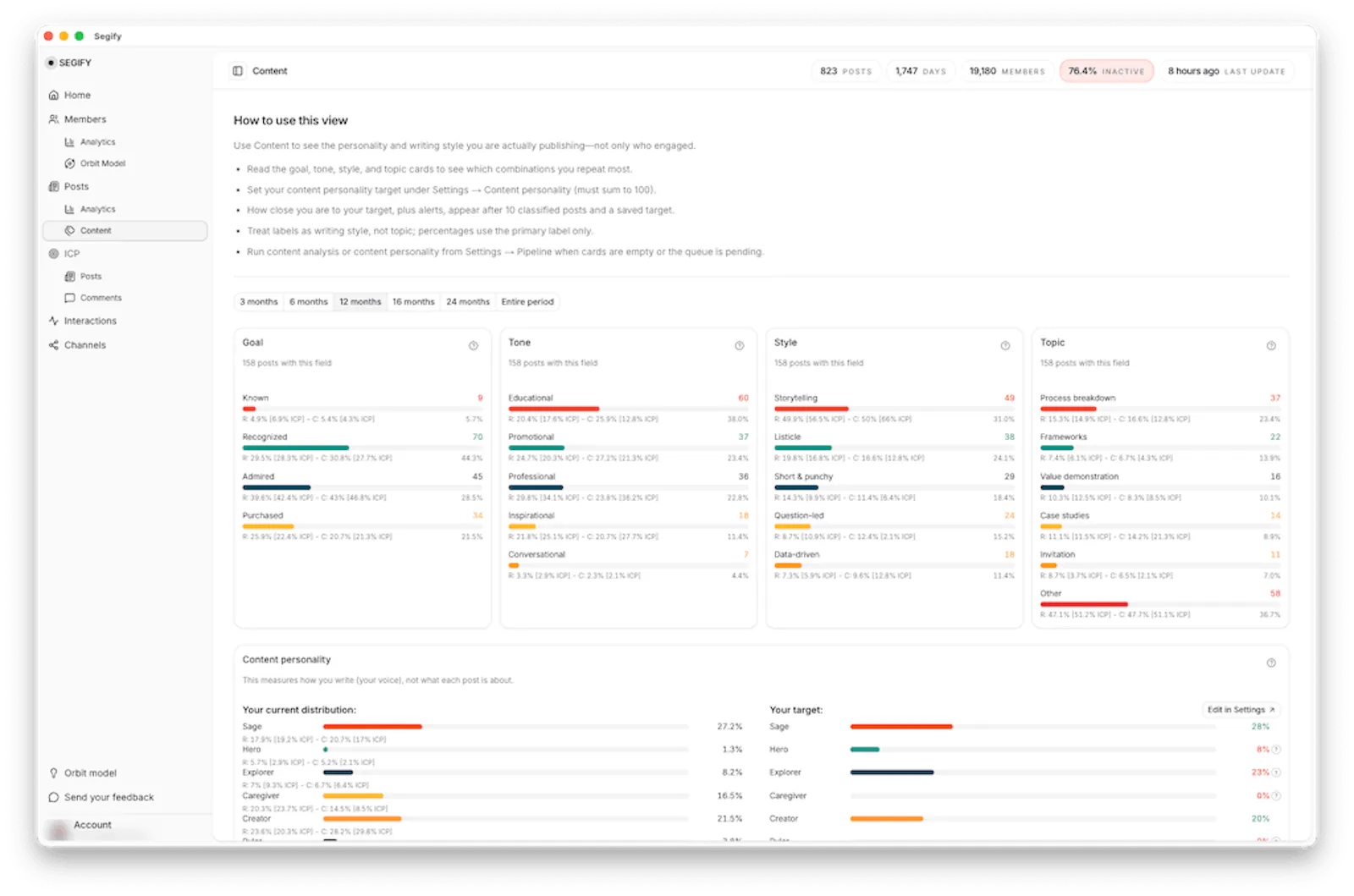Click the Send your feedback chat icon
Viewport: 1354px width, 896px height.
[54, 798]
